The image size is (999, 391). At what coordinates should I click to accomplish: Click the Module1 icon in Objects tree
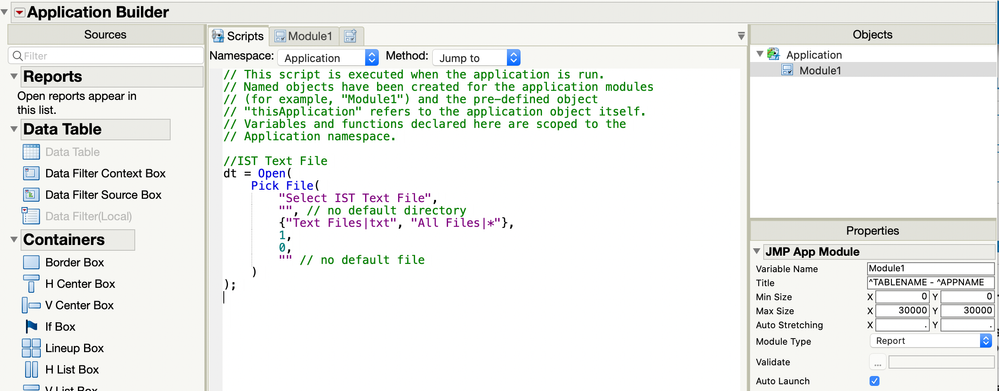[x=787, y=71]
